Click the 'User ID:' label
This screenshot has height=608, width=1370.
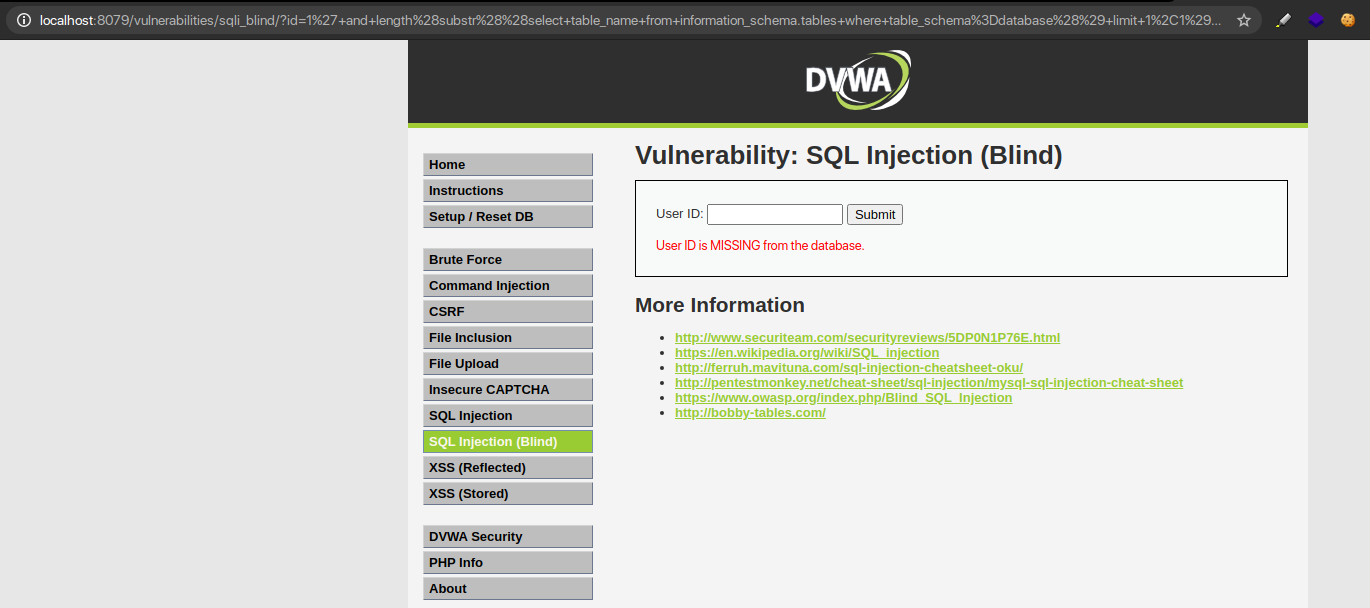680,214
